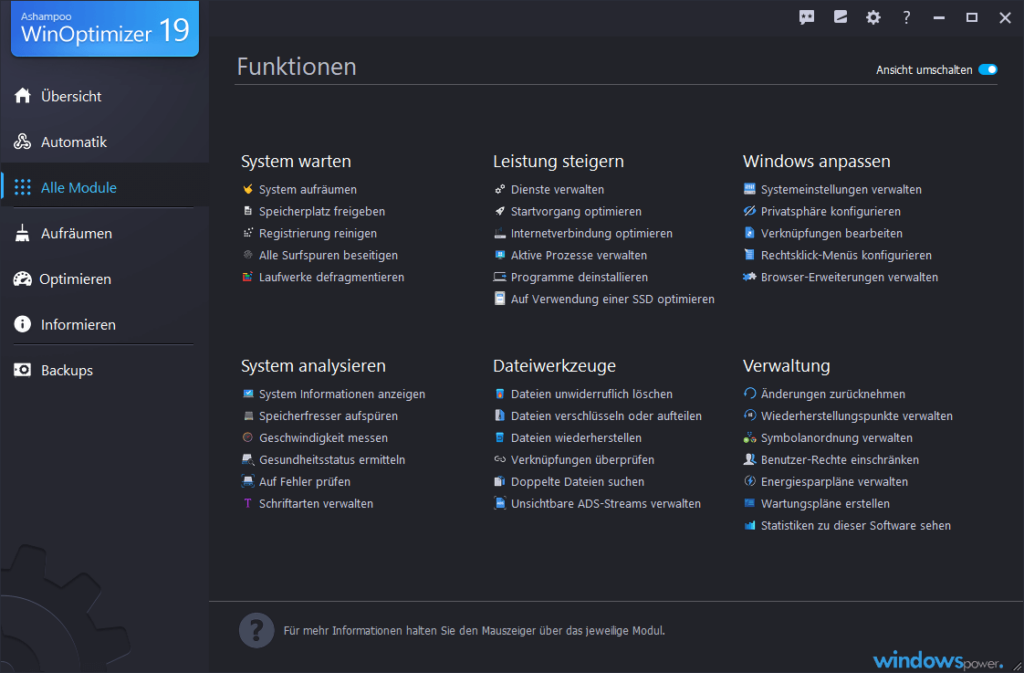Click the info icon beside Informieren
The width and height of the screenshot is (1024, 673).
(x=22, y=325)
